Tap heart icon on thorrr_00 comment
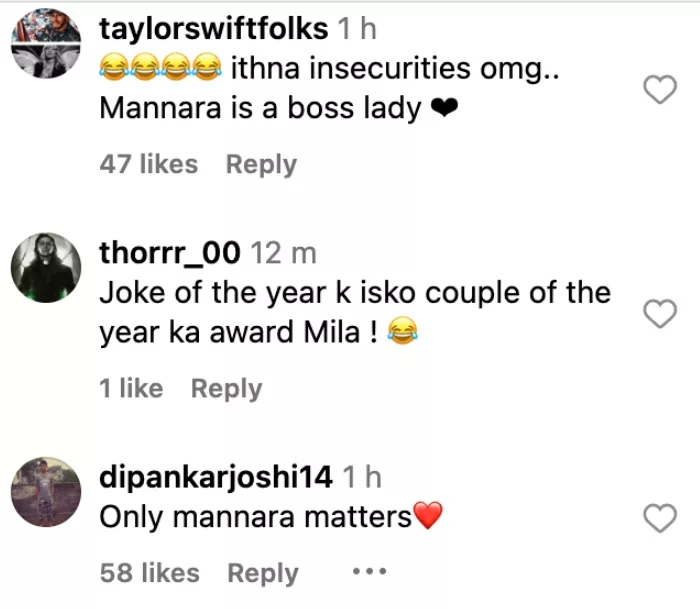Screen dimensions: 700x609 tap(659, 315)
